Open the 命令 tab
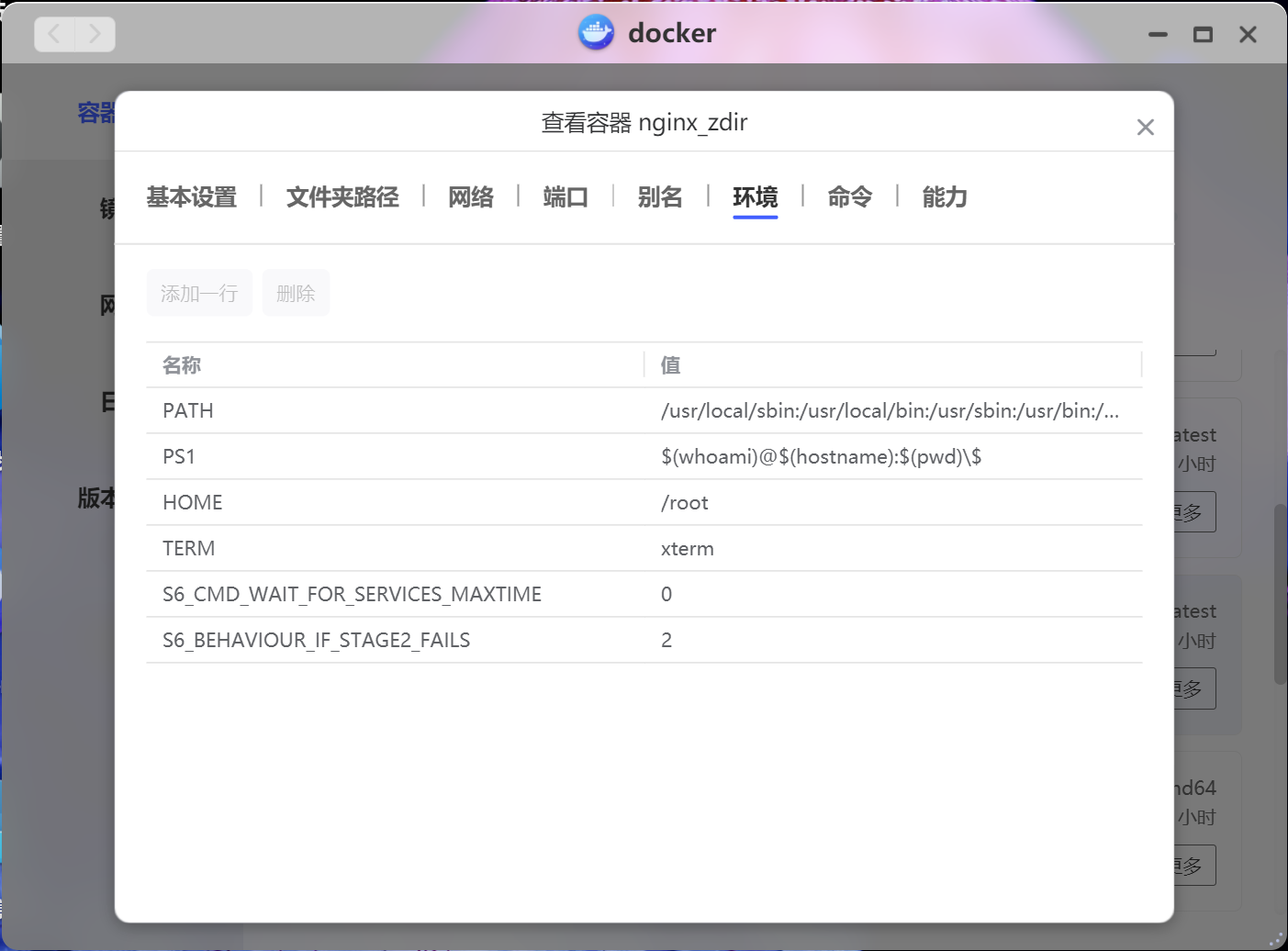1288x951 pixels. click(x=849, y=197)
